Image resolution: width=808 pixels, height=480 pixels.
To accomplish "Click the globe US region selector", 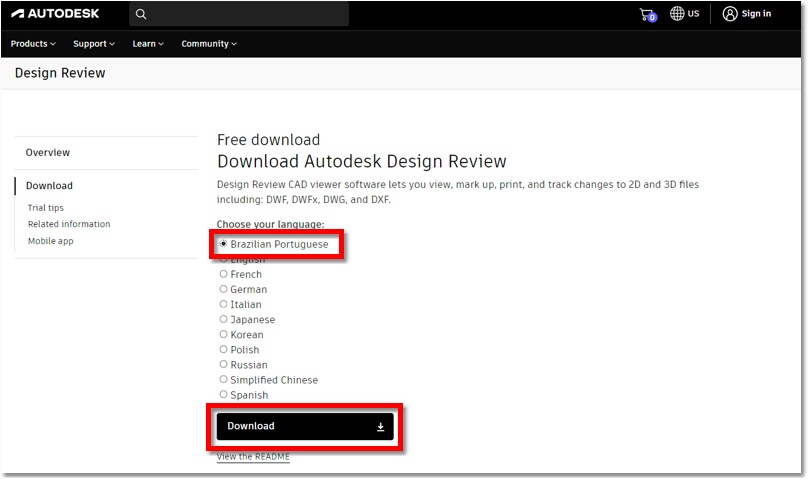I will 684,14.
